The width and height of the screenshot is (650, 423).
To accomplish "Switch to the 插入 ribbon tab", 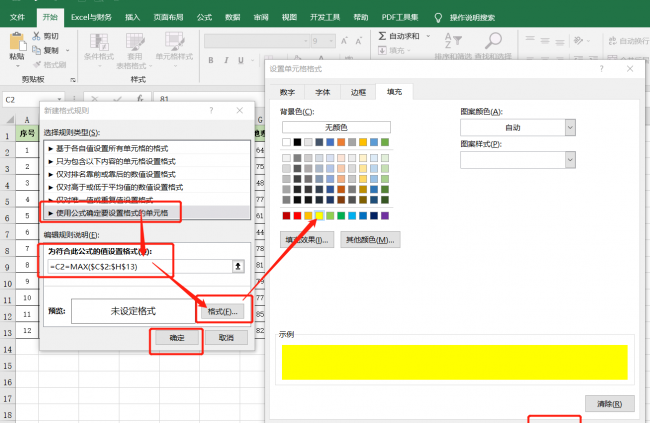I will click(x=133, y=17).
